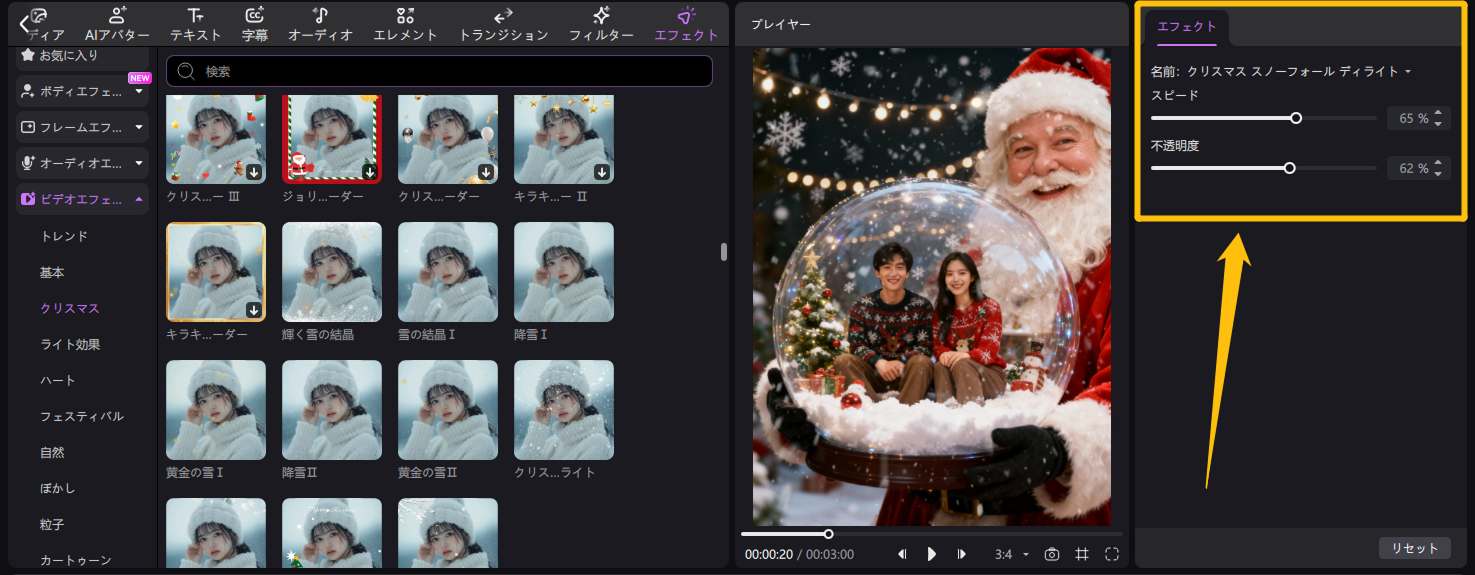Select トレンド subcategory
Viewport: 1475px width, 575px height.
[64, 237]
